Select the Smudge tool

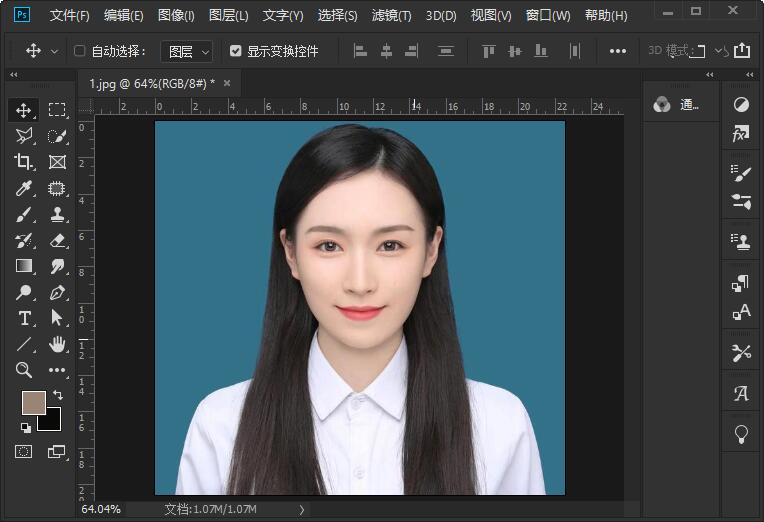(57, 266)
